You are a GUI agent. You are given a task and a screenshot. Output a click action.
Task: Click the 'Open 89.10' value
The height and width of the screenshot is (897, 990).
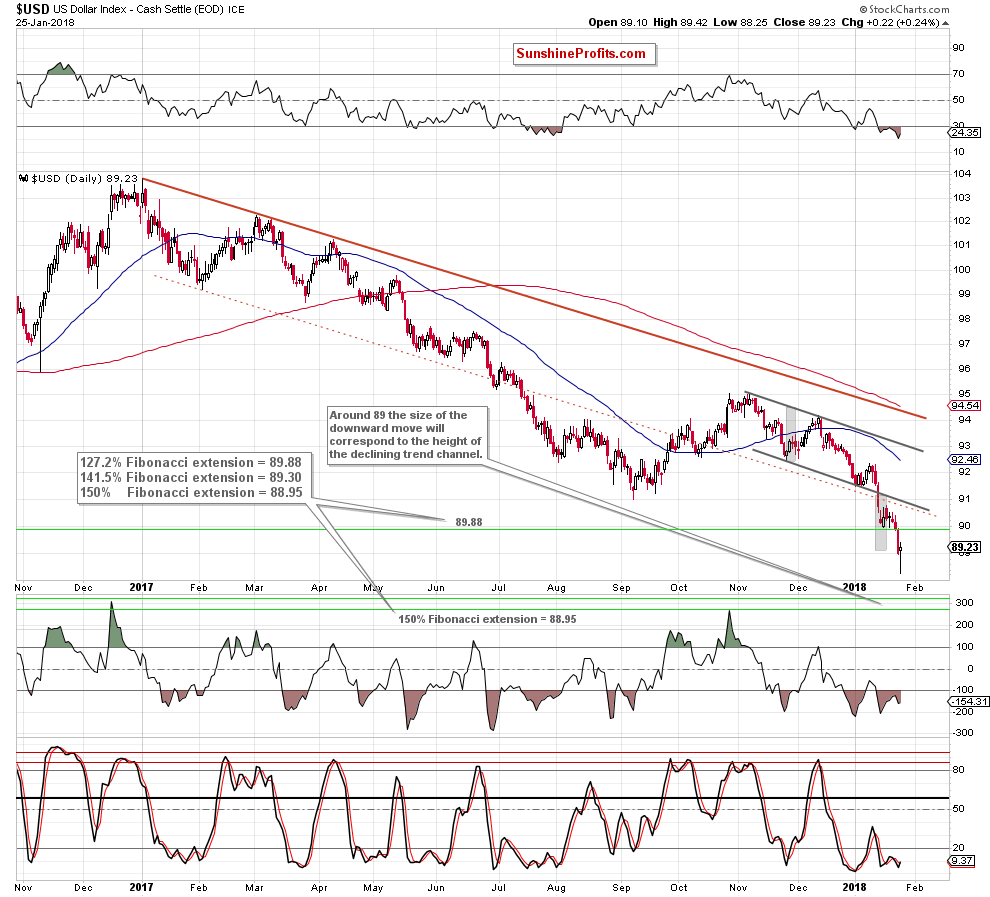(x=617, y=22)
